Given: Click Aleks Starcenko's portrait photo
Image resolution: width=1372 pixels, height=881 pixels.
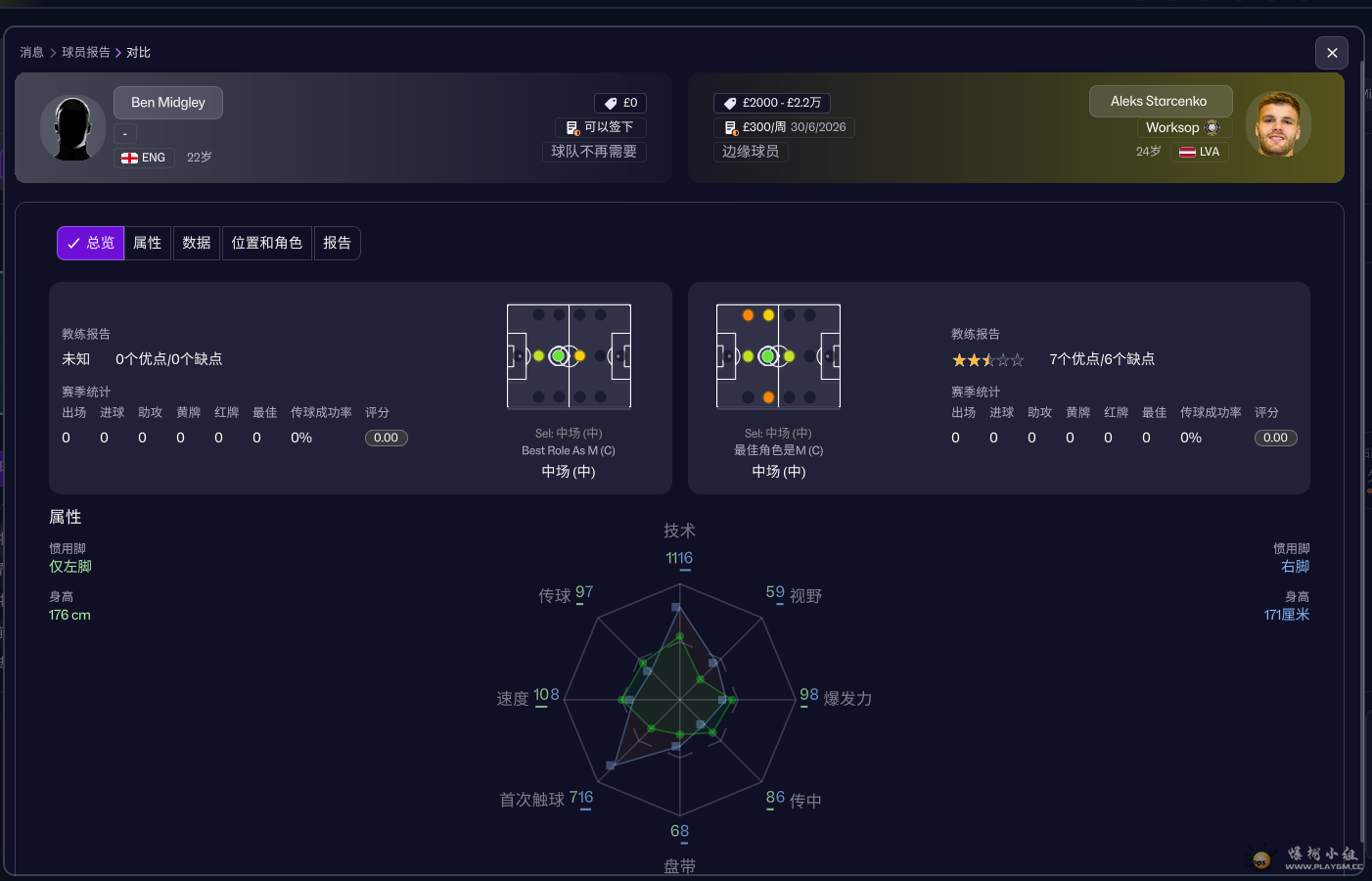Looking at the screenshot, I should tap(1277, 125).
